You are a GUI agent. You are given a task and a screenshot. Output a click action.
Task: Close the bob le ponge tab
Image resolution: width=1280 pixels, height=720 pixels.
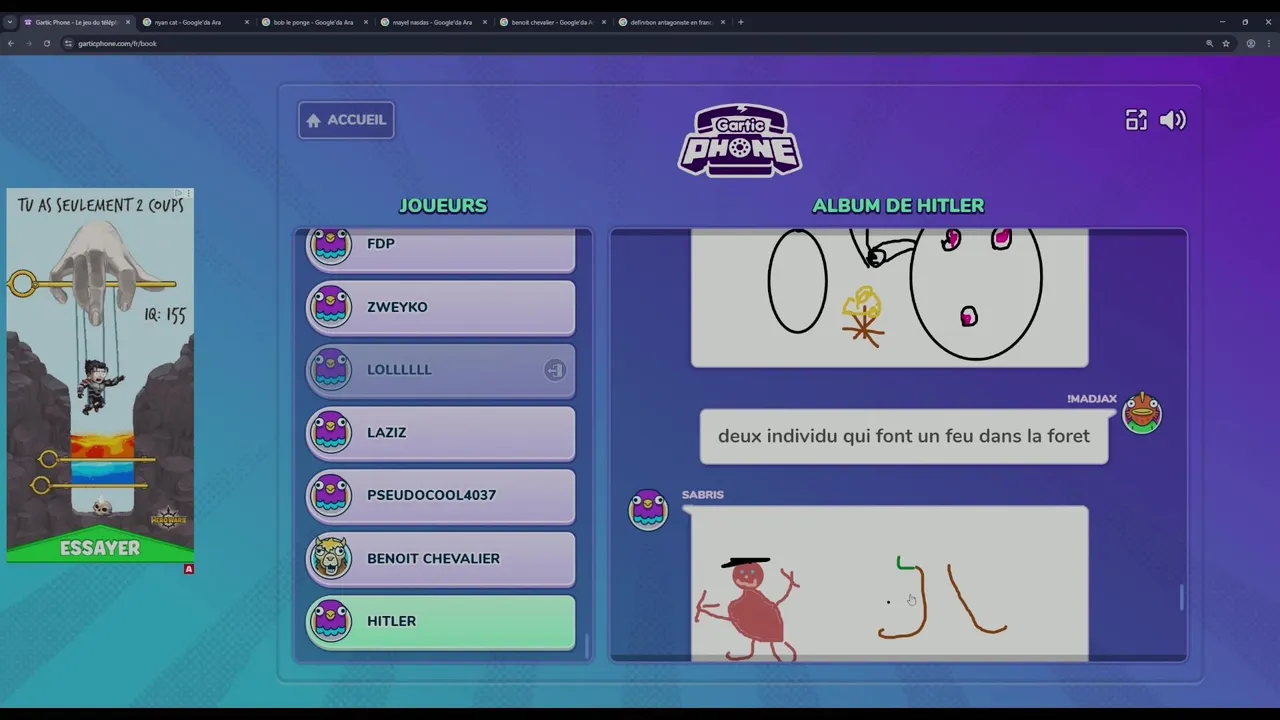tap(366, 22)
